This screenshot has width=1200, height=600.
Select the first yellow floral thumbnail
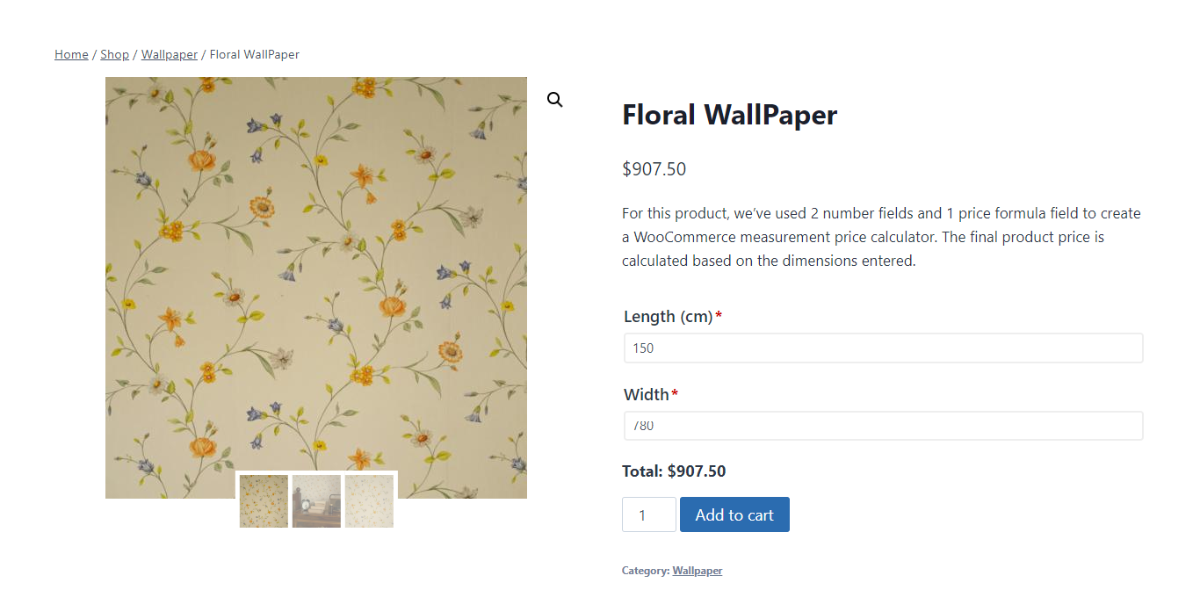264,501
